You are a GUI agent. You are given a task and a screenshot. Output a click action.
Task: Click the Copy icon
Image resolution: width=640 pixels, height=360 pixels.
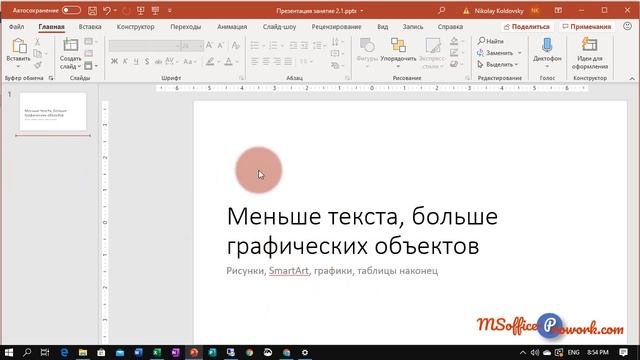click(38, 53)
